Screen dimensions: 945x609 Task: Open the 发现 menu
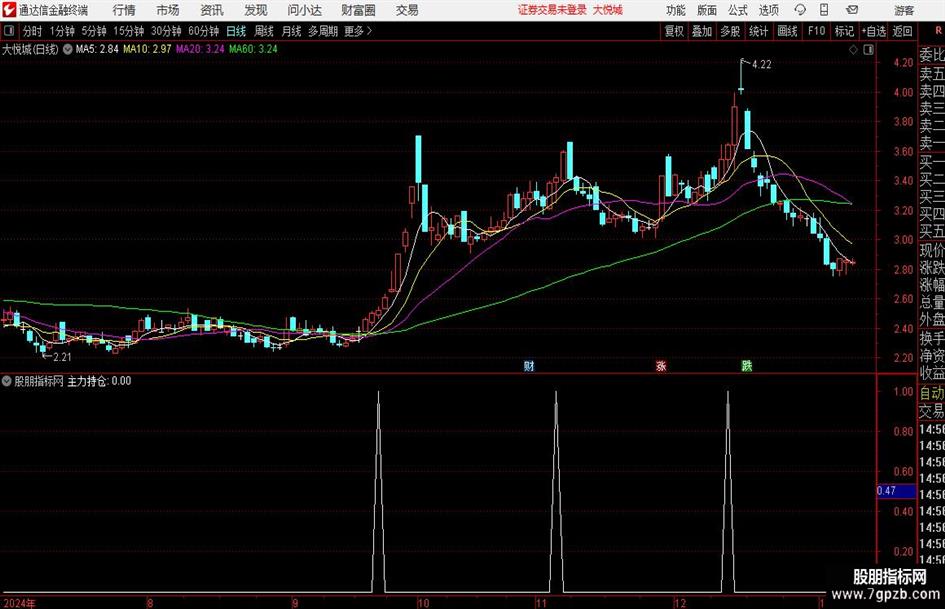click(256, 10)
